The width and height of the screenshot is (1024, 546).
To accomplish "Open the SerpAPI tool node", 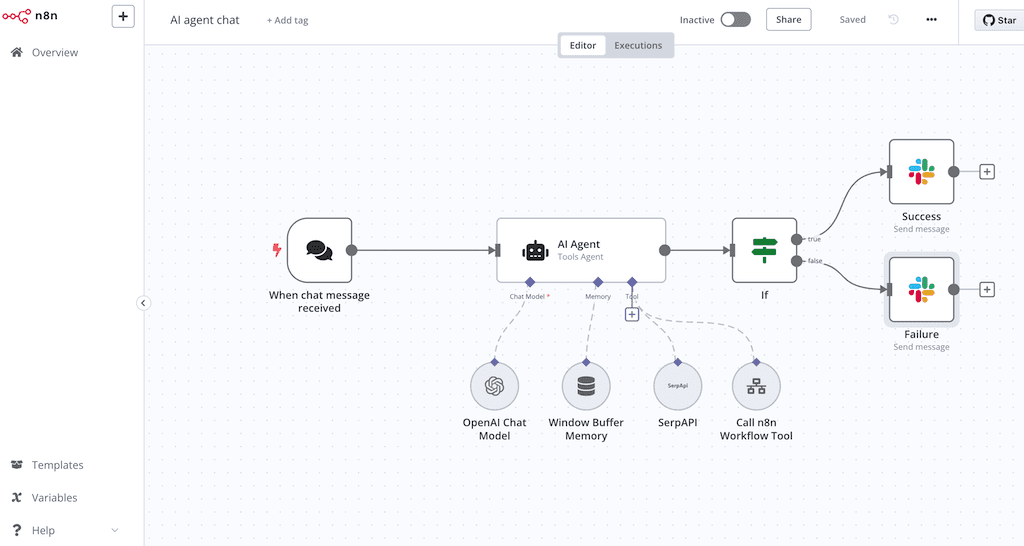I will (678, 386).
